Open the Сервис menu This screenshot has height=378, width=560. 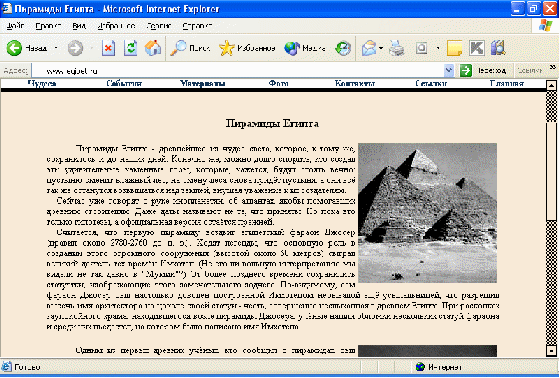[x=159, y=26]
